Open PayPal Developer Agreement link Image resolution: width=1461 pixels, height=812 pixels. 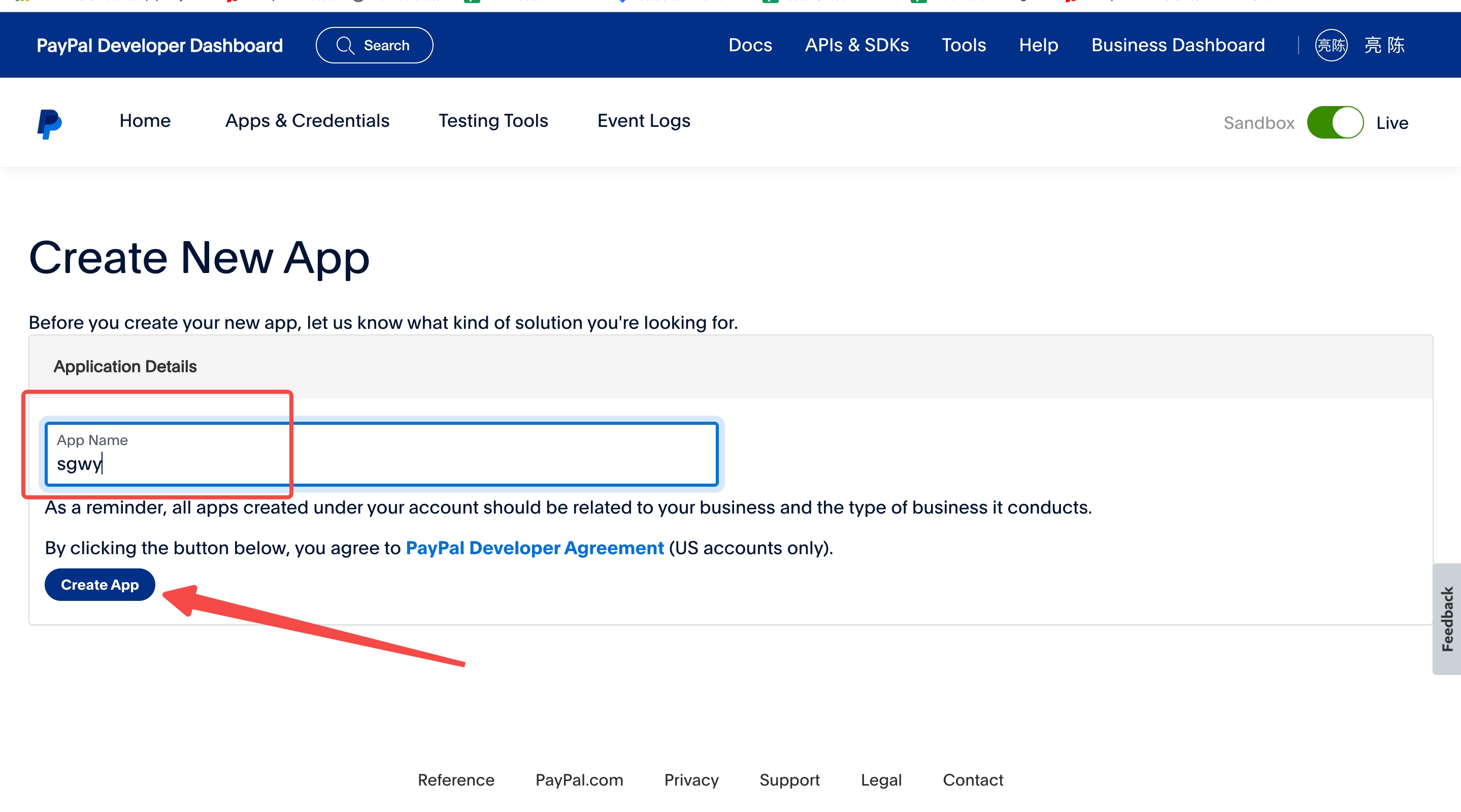[534, 548]
